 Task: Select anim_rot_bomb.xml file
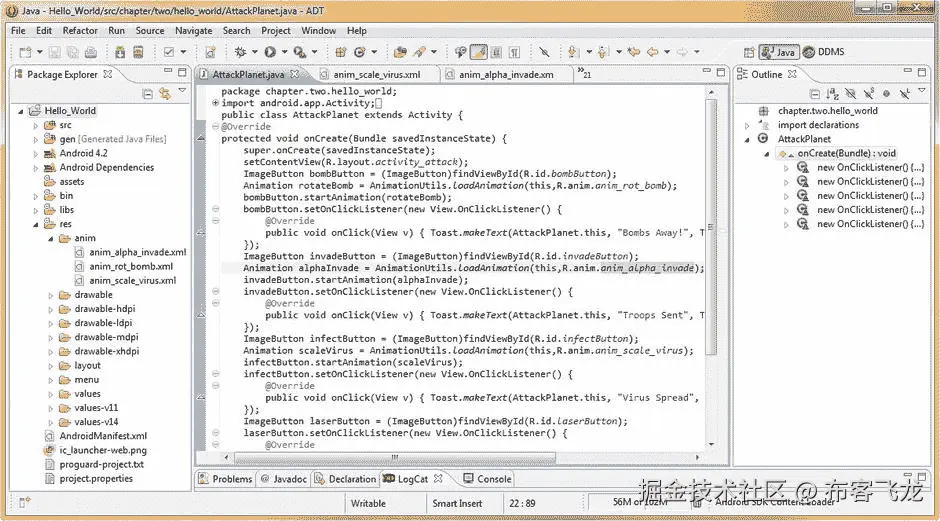(131, 267)
